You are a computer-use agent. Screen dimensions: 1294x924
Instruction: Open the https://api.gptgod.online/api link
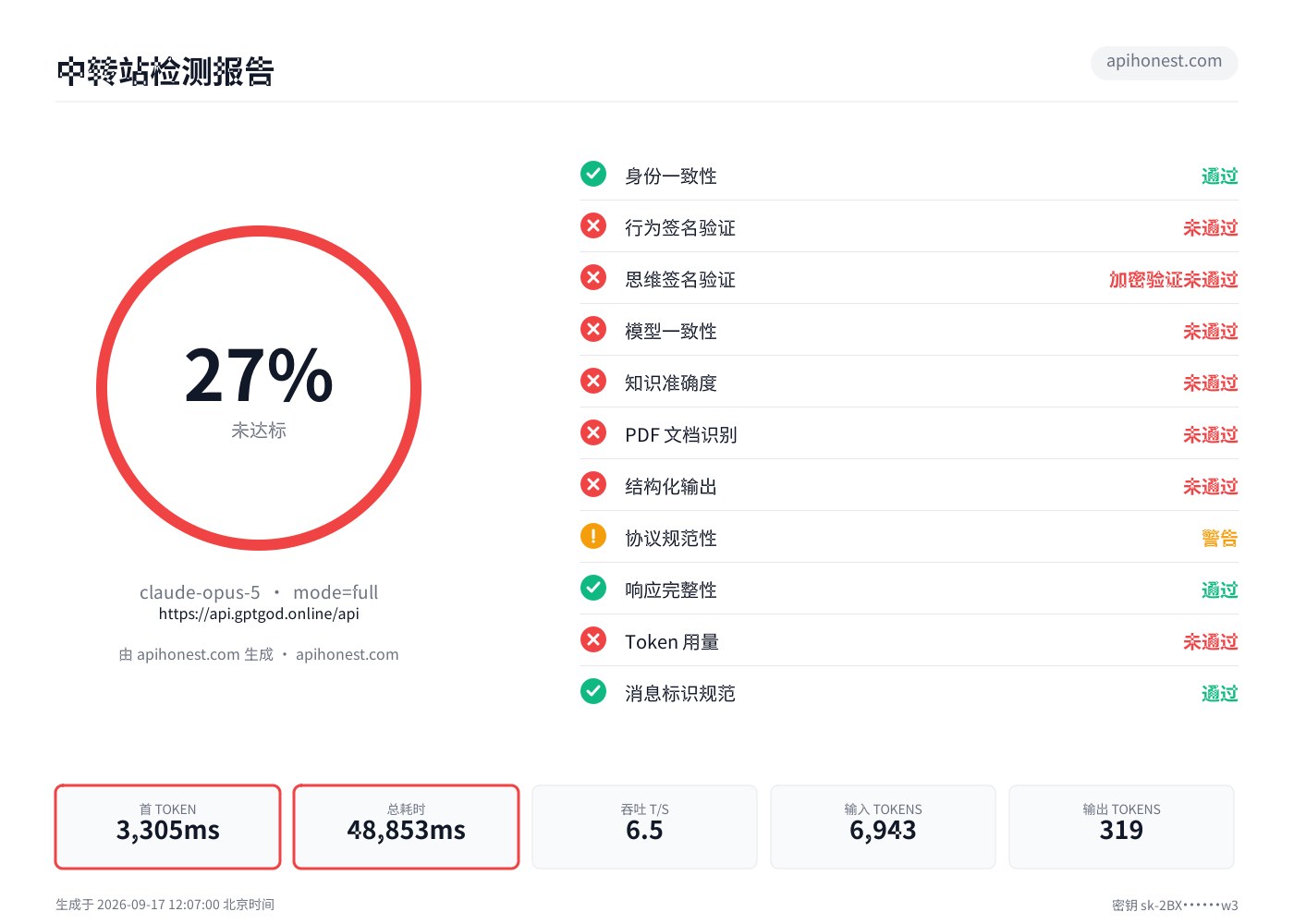(x=259, y=614)
